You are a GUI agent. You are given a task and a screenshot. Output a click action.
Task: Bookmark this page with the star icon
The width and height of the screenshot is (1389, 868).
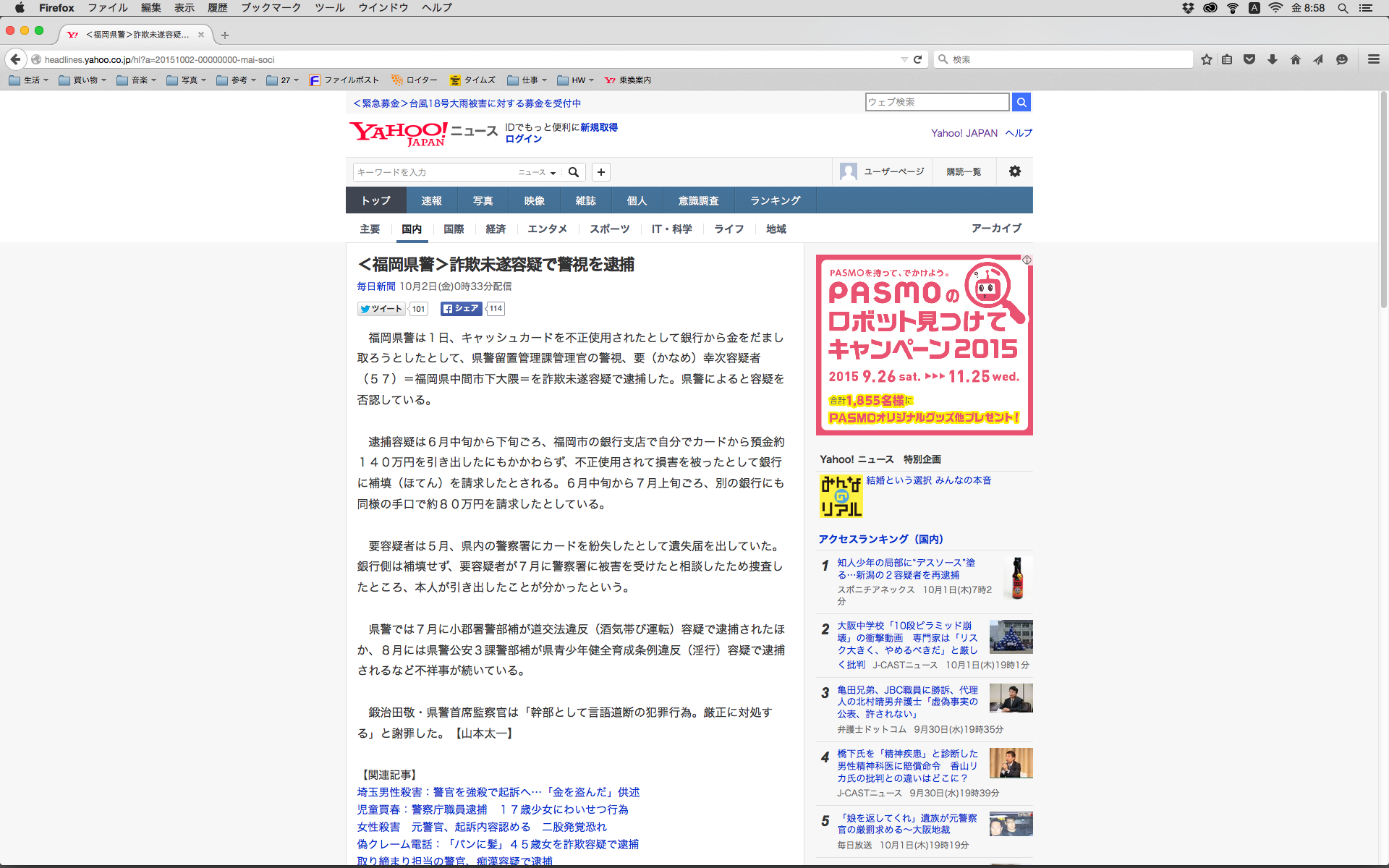[x=1206, y=59]
